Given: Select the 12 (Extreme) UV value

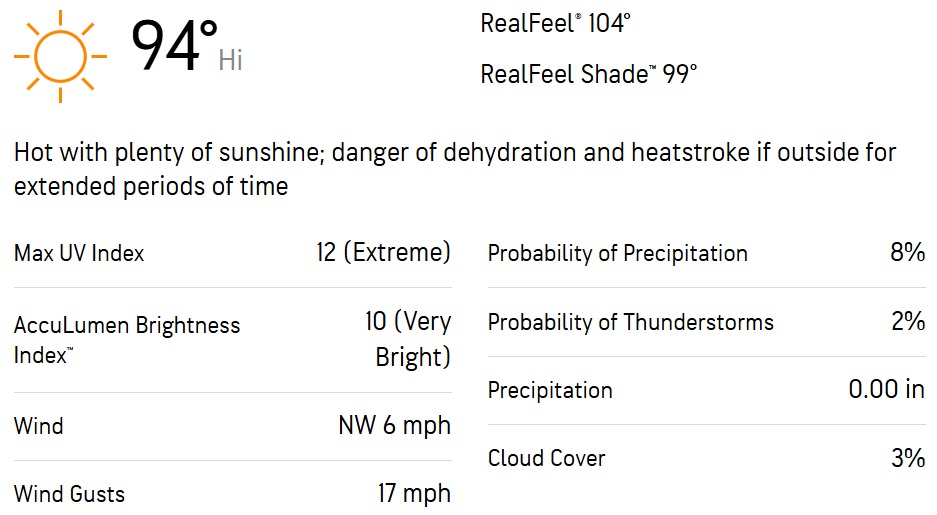Looking at the screenshot, I should (383, 252).
